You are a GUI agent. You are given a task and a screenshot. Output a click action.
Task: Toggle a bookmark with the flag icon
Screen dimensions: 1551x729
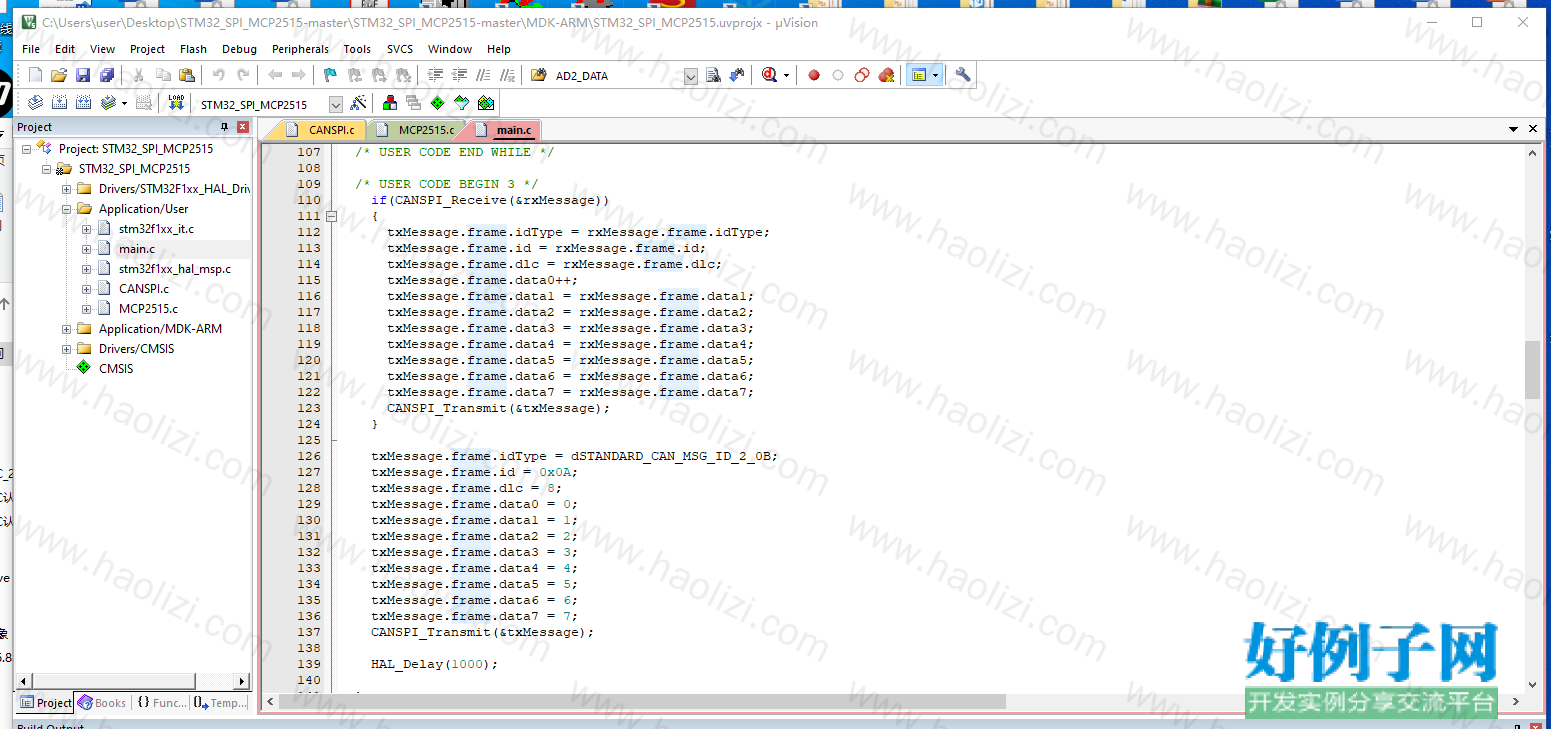[x=330, y=75]
